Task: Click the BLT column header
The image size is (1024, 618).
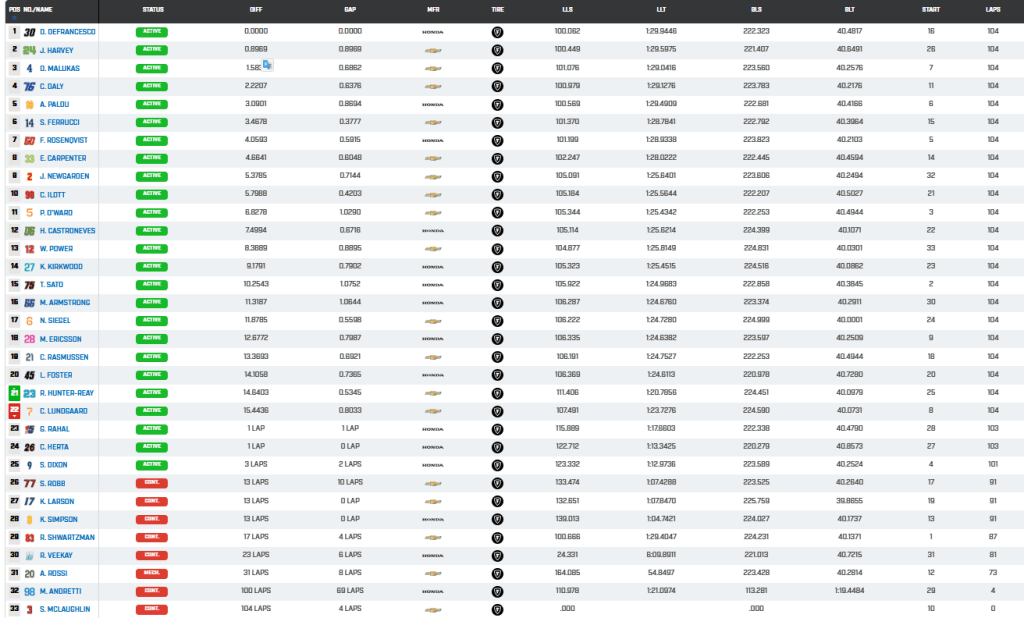Action: 850,10
